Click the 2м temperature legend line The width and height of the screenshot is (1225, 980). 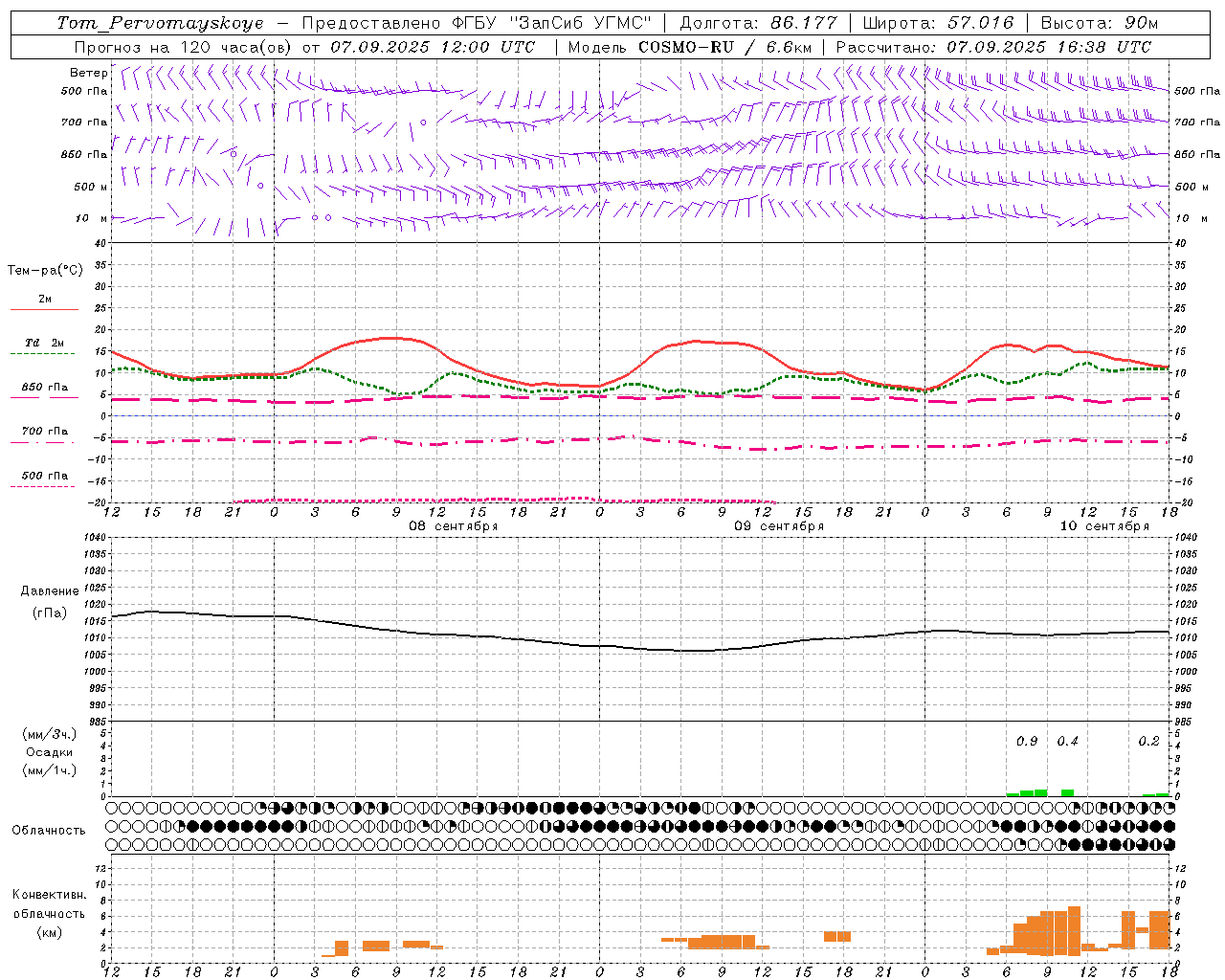tap(44, 309)
